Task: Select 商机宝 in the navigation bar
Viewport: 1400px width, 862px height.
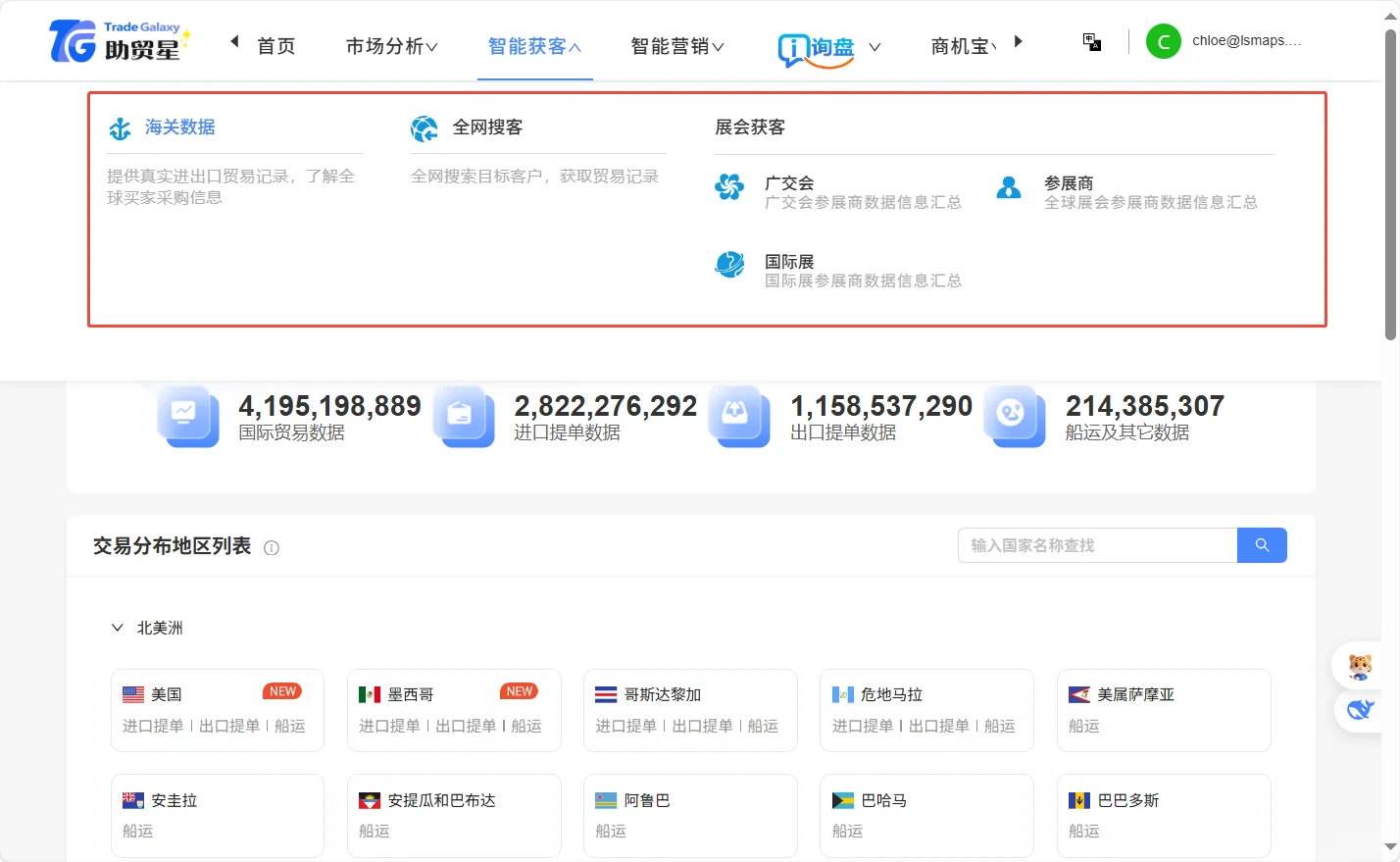Action: coord(962,45)
